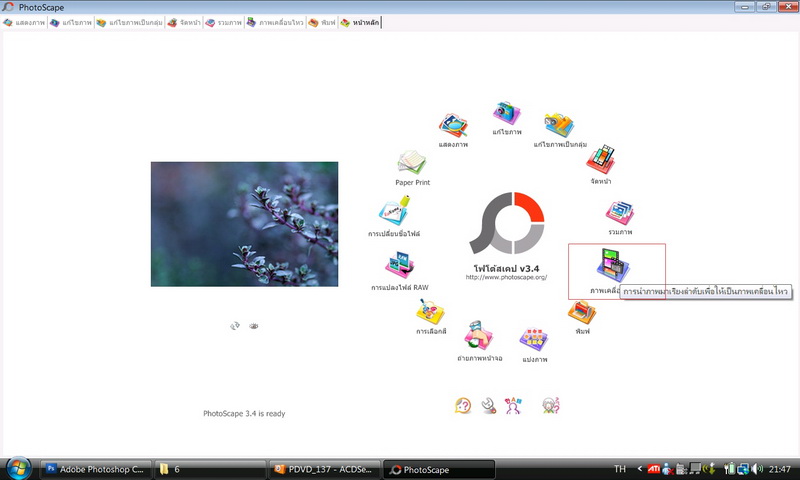Switch to the จัดหน้า tab
The width and height of the screenshot is (800, 480).
[184, 22]
